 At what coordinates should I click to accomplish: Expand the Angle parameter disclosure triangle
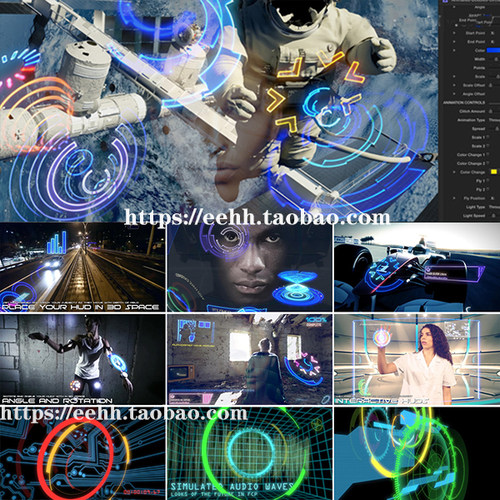click(x=454, y=7)
